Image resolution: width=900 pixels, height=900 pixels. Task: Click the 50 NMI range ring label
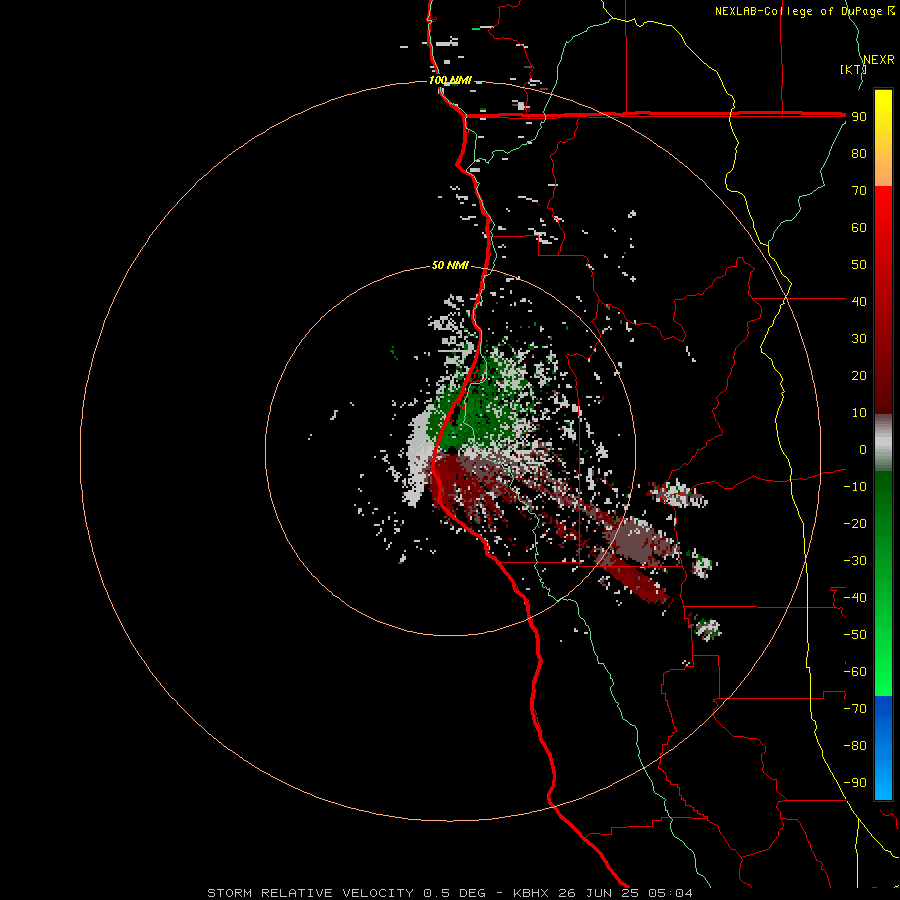(450, 265)
